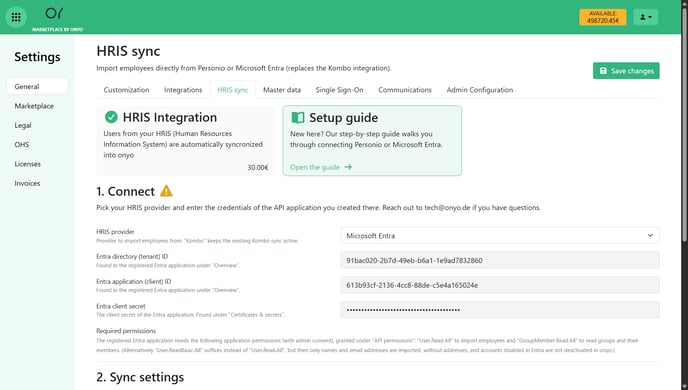688x390 pixels.
Task: Switch to the Admin Configuration tab
Action: tap(480, 89)
